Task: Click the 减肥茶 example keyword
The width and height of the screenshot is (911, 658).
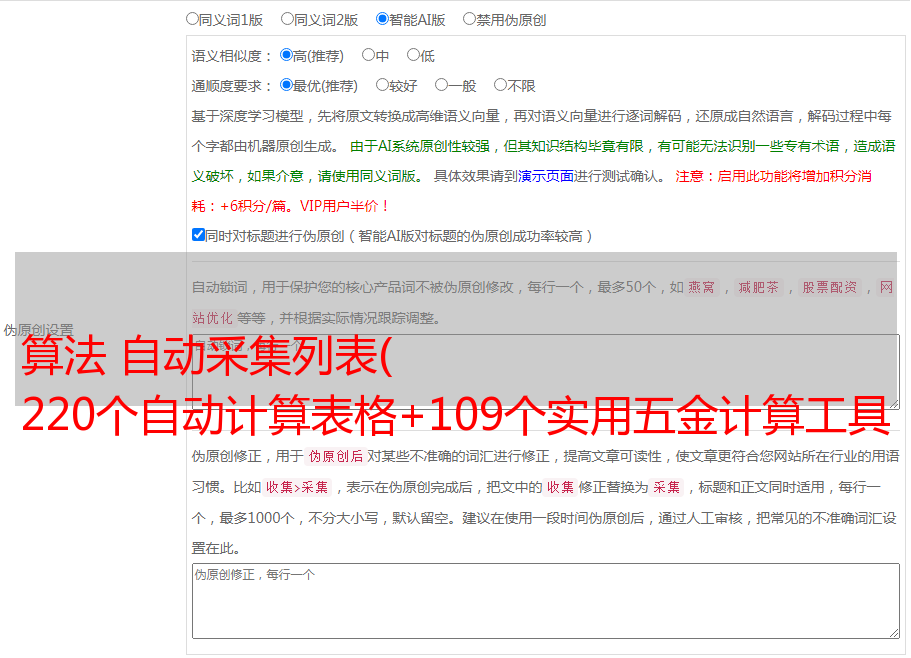Action: [758, 287]
